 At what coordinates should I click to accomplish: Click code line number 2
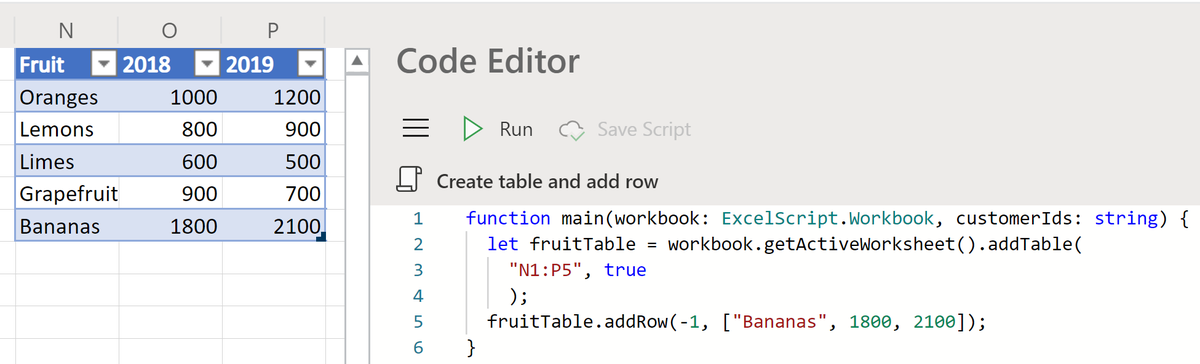418,244
